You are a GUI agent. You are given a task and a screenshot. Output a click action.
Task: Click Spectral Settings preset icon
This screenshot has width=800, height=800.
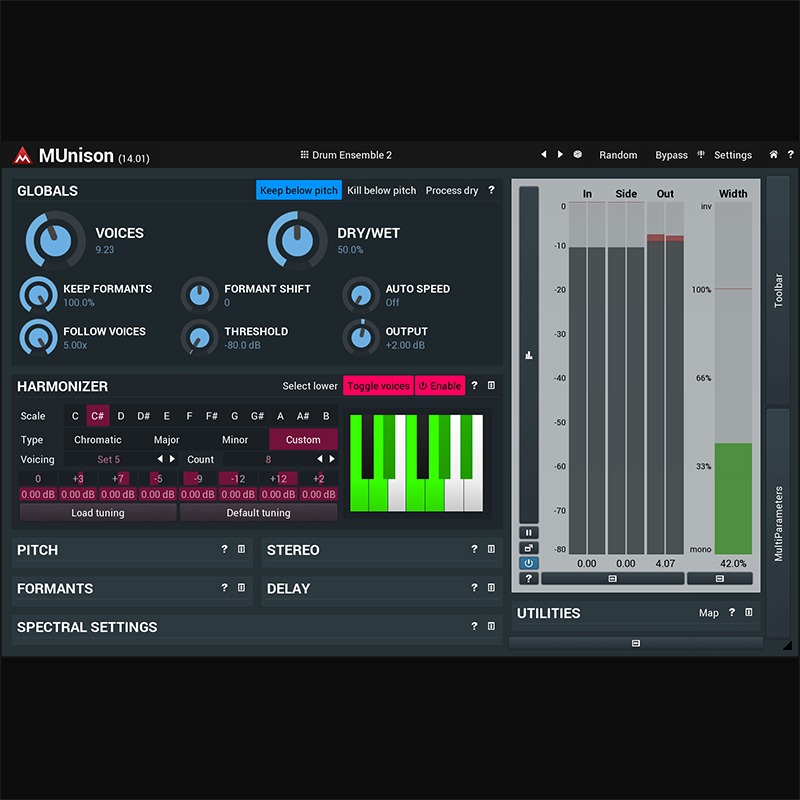[x=491, y=626]
